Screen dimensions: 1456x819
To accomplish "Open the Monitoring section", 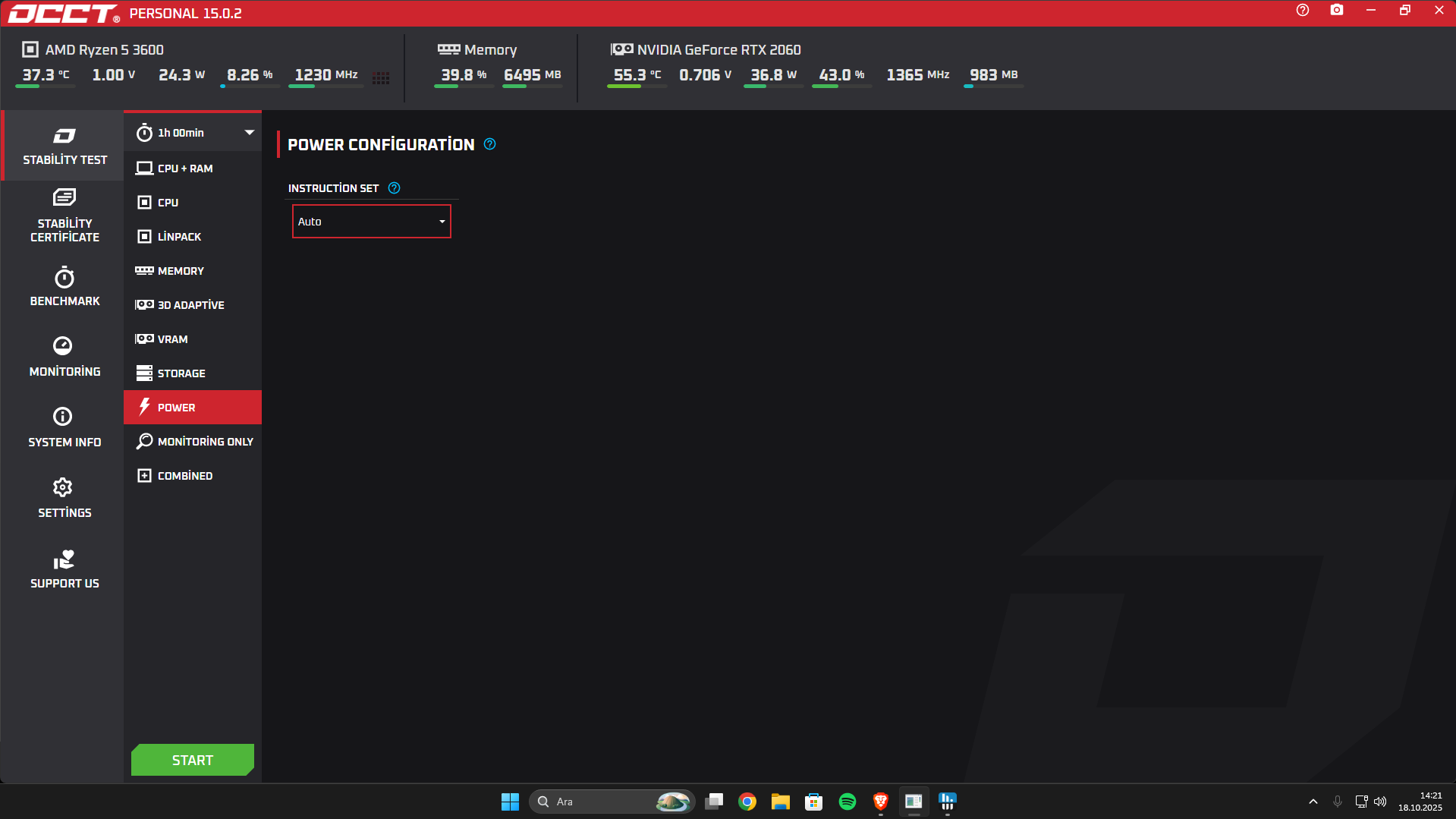I will 64,358.
